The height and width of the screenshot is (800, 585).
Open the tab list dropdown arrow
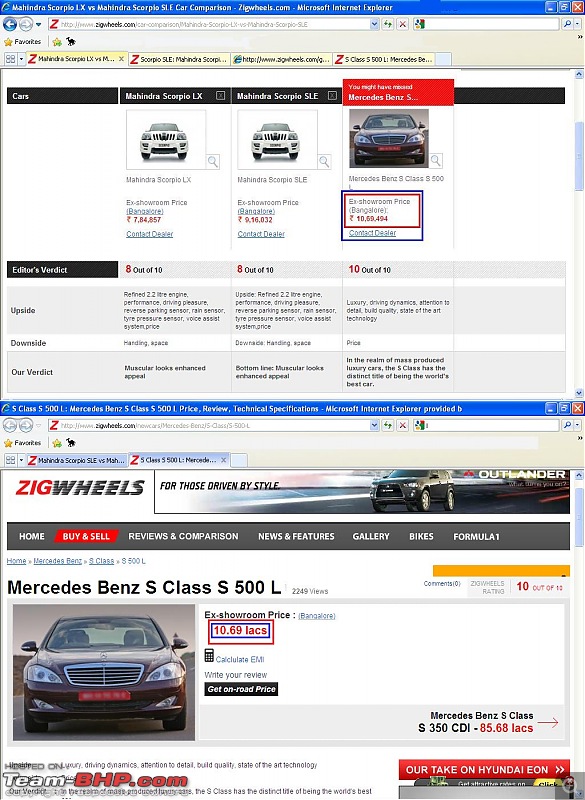tap(21, 59)
